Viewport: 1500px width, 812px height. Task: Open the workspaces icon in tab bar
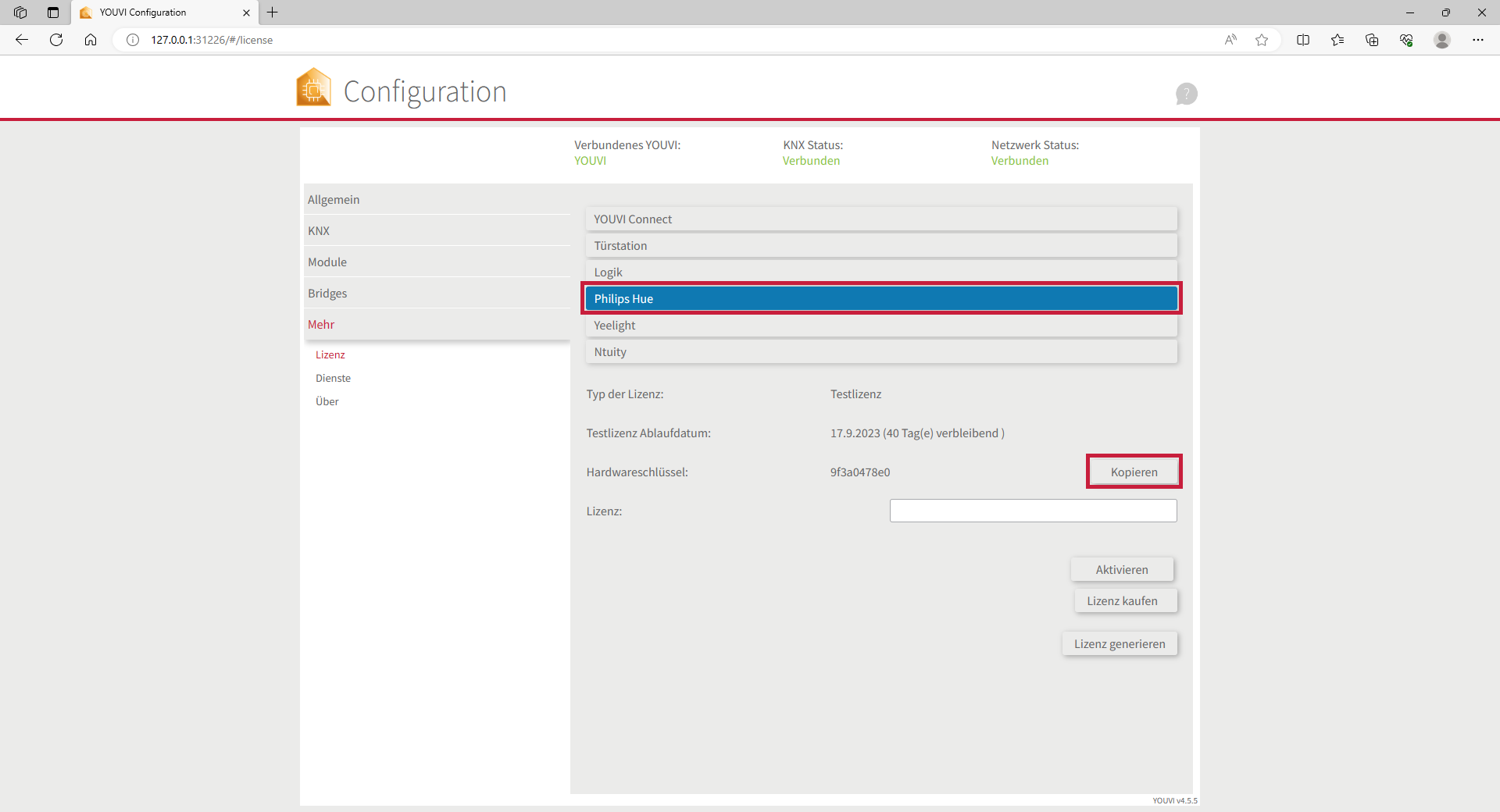coord(20,12)
